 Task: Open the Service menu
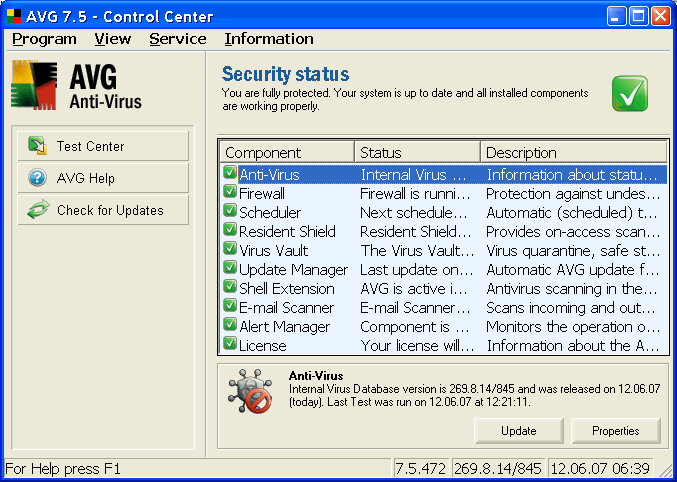click(178, 39)
